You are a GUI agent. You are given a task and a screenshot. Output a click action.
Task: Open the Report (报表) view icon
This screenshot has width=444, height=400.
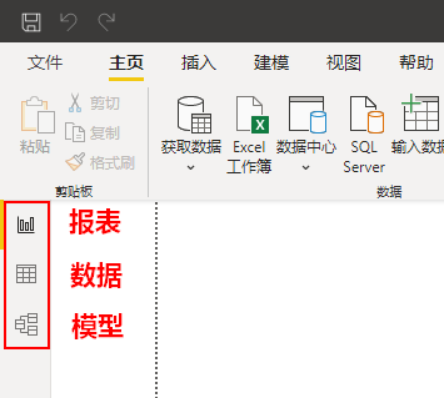point(26,224)
